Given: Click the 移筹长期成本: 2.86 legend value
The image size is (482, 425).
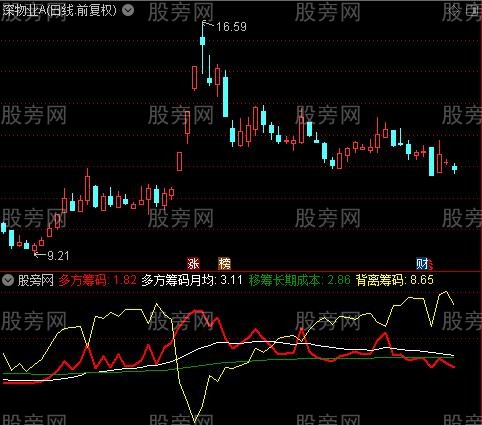Looking at the screenshot, I should (299, 280).
